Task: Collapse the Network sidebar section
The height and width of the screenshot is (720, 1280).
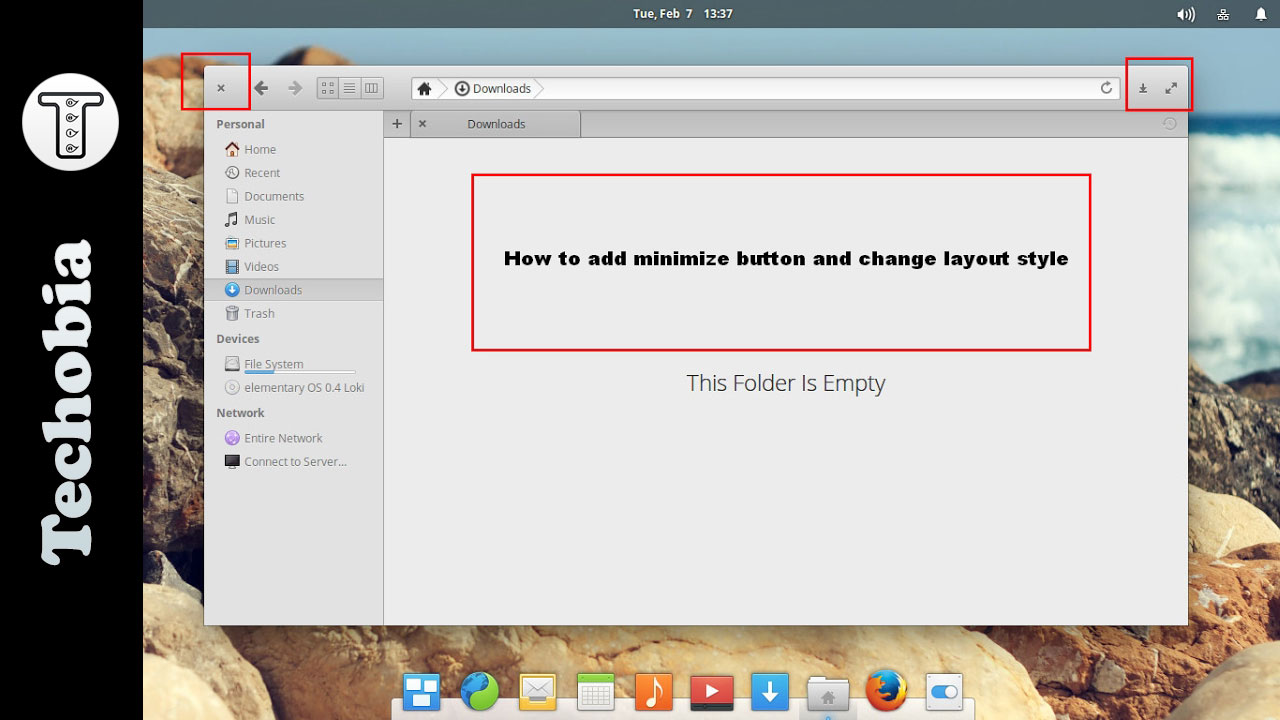Action: pyautogui.click(x=240, y=413)
